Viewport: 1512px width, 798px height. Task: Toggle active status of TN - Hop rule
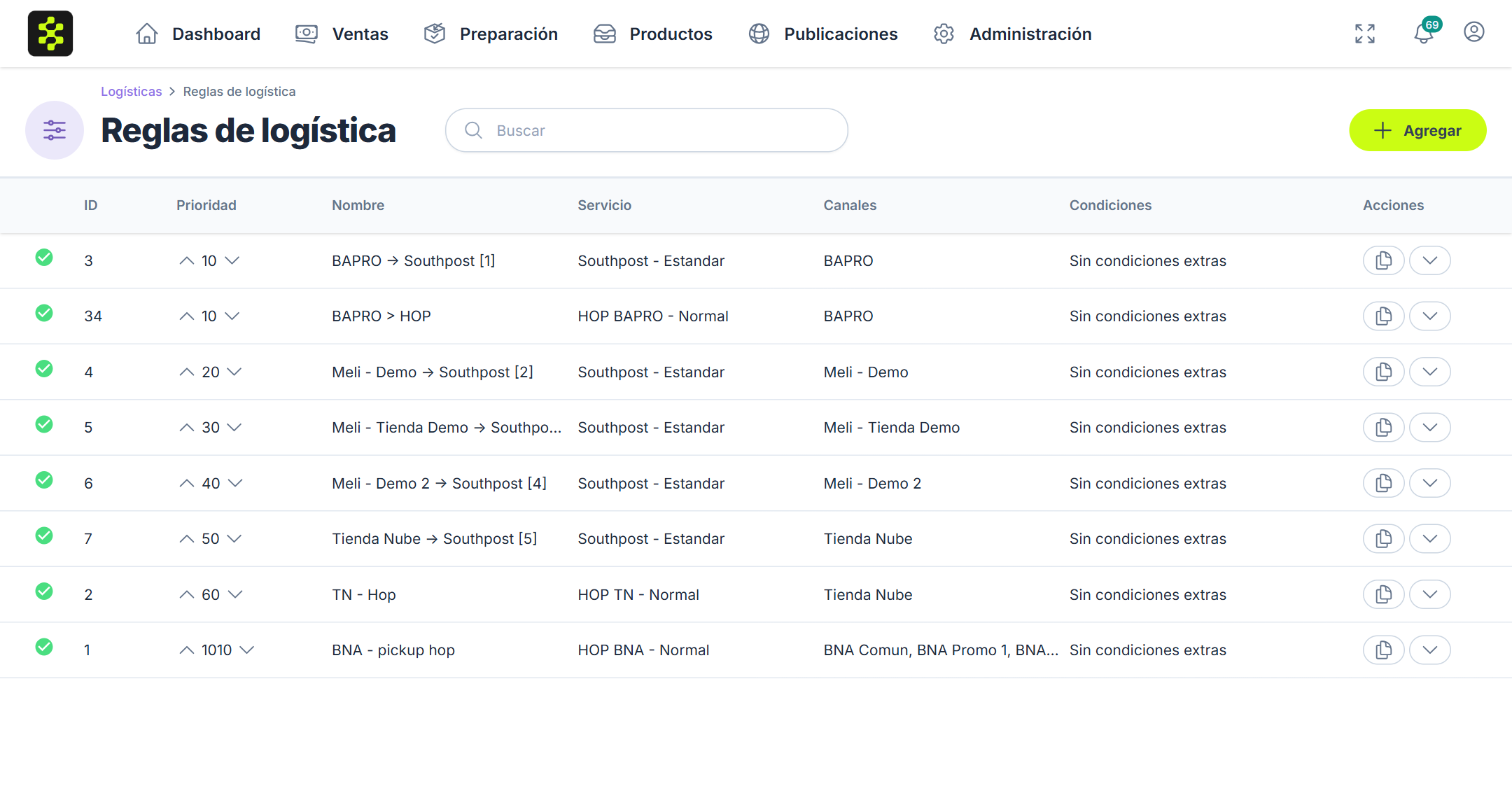[x=44, y=591]
